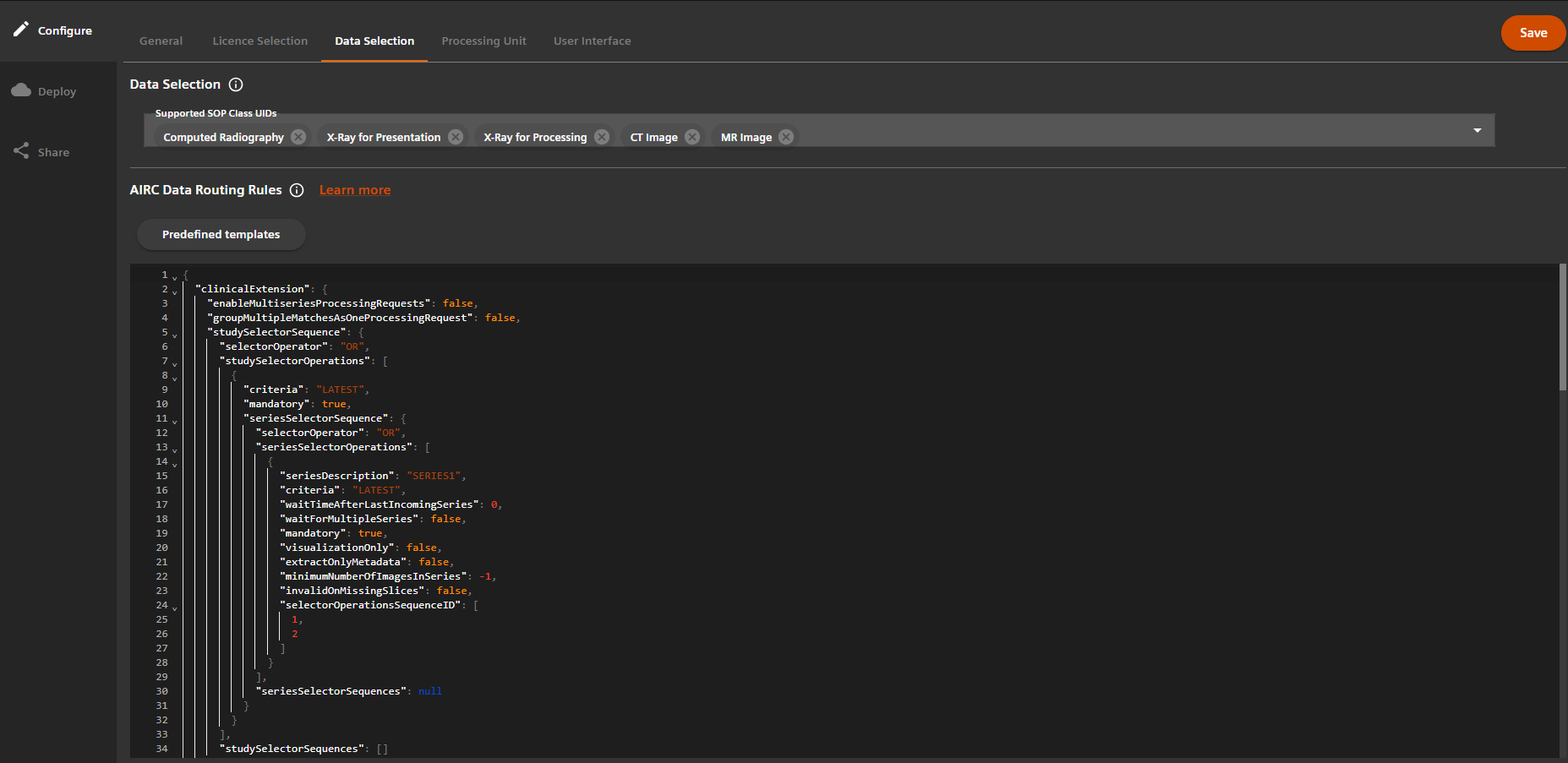Select the Deploy cloud icon
The image size is (1568, 763).
(21, 90)
